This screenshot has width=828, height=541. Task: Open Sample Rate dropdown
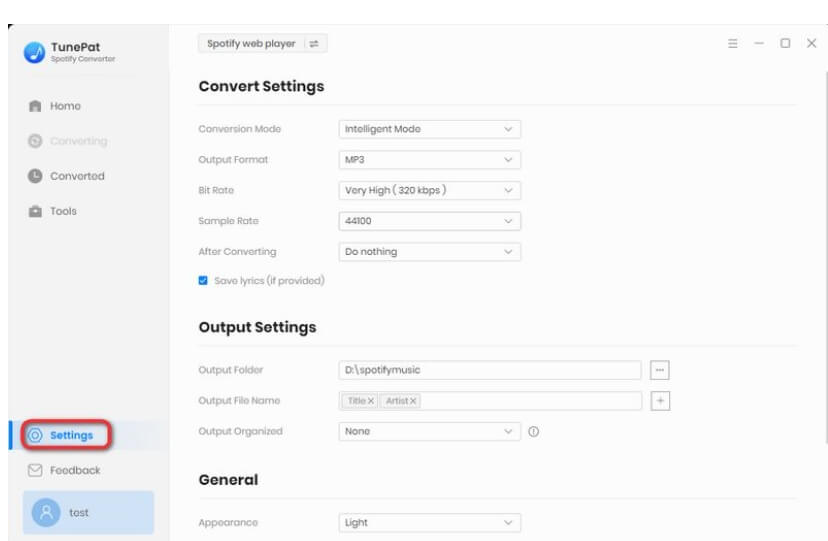tap(429, 221)
